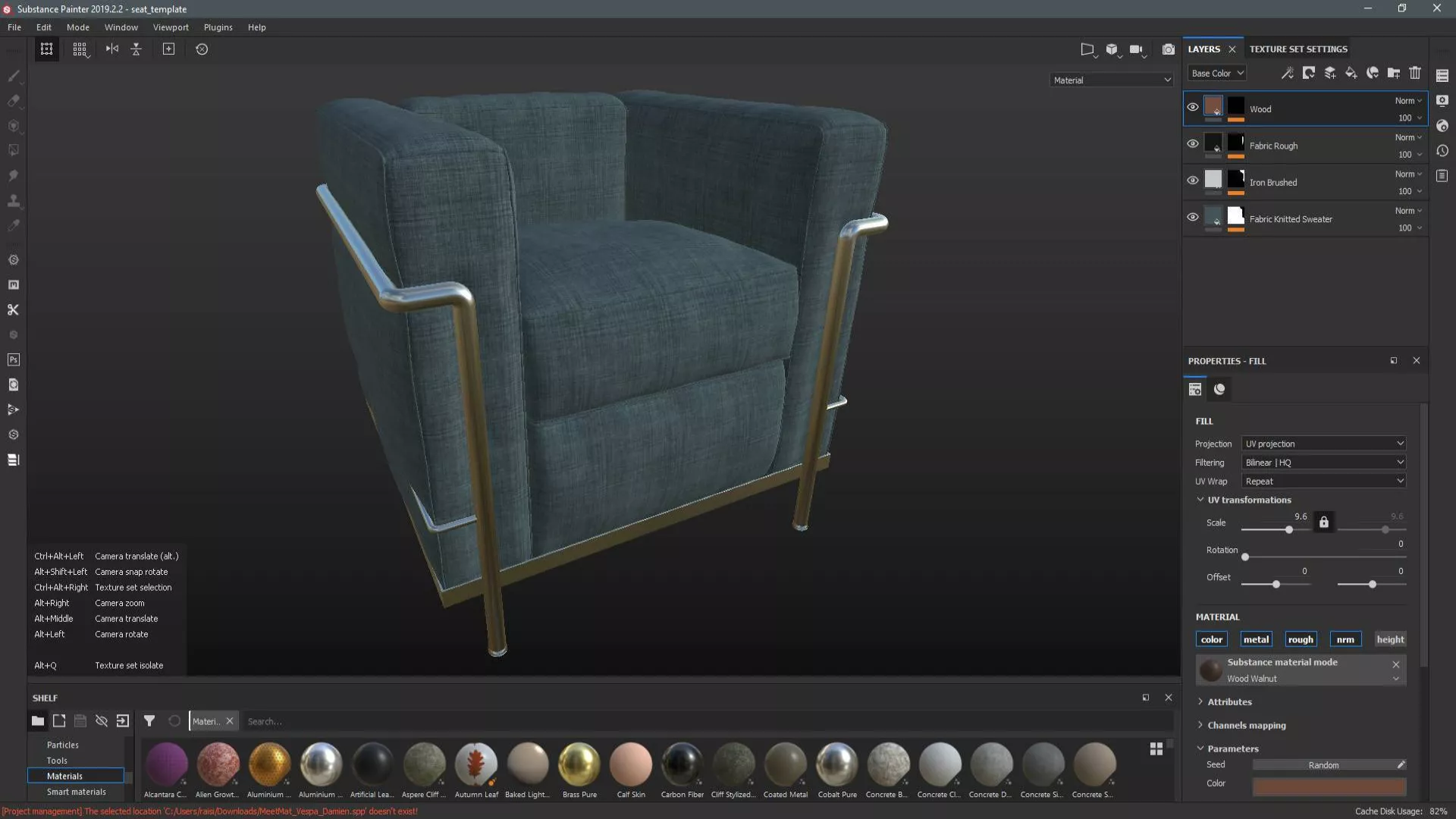
Task: Hide the Iron Brushed layer
Action: (x=1193, y=180)
